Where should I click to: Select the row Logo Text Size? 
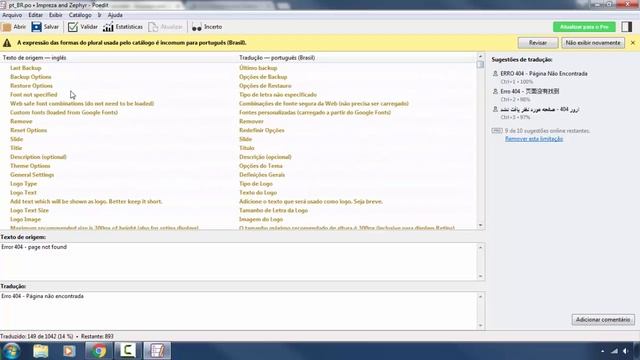point(238,211)
